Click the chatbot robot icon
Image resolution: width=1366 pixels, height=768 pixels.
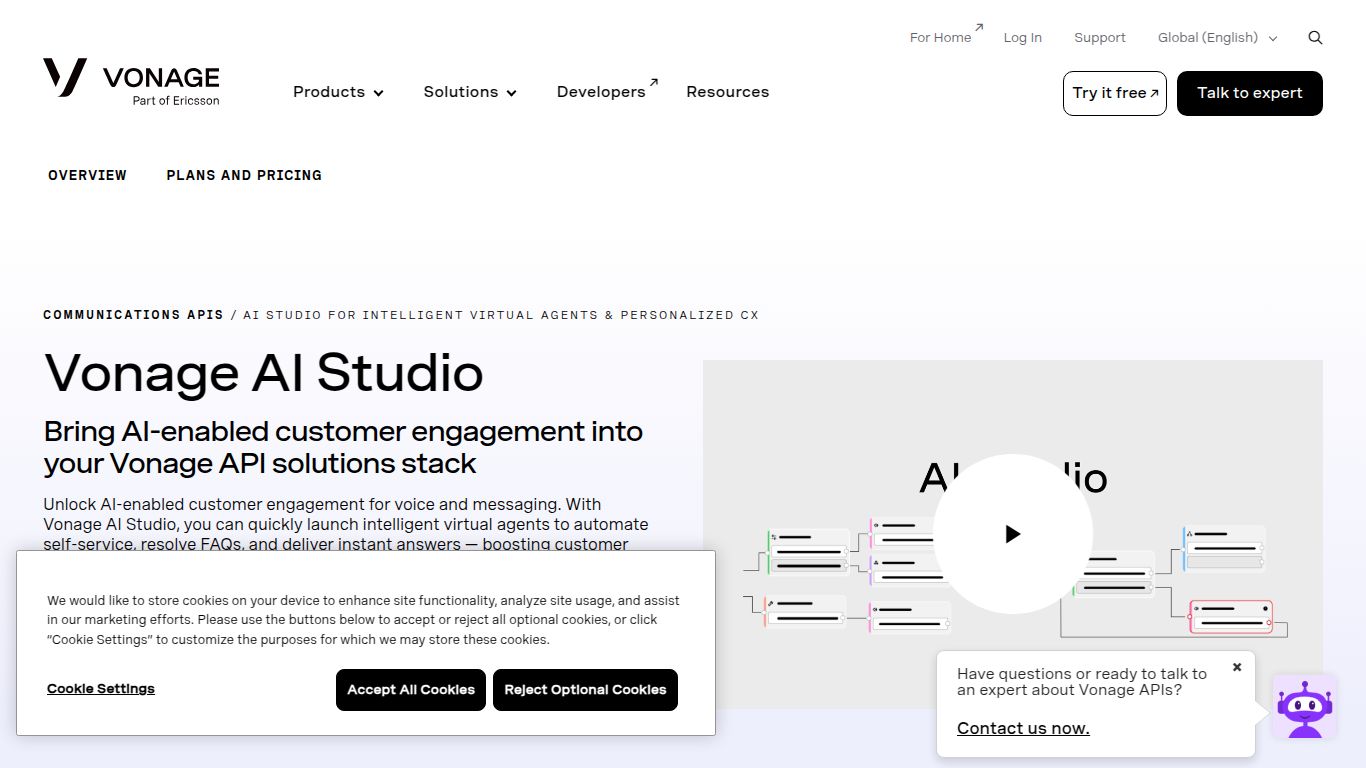(x=1305, y=707)
